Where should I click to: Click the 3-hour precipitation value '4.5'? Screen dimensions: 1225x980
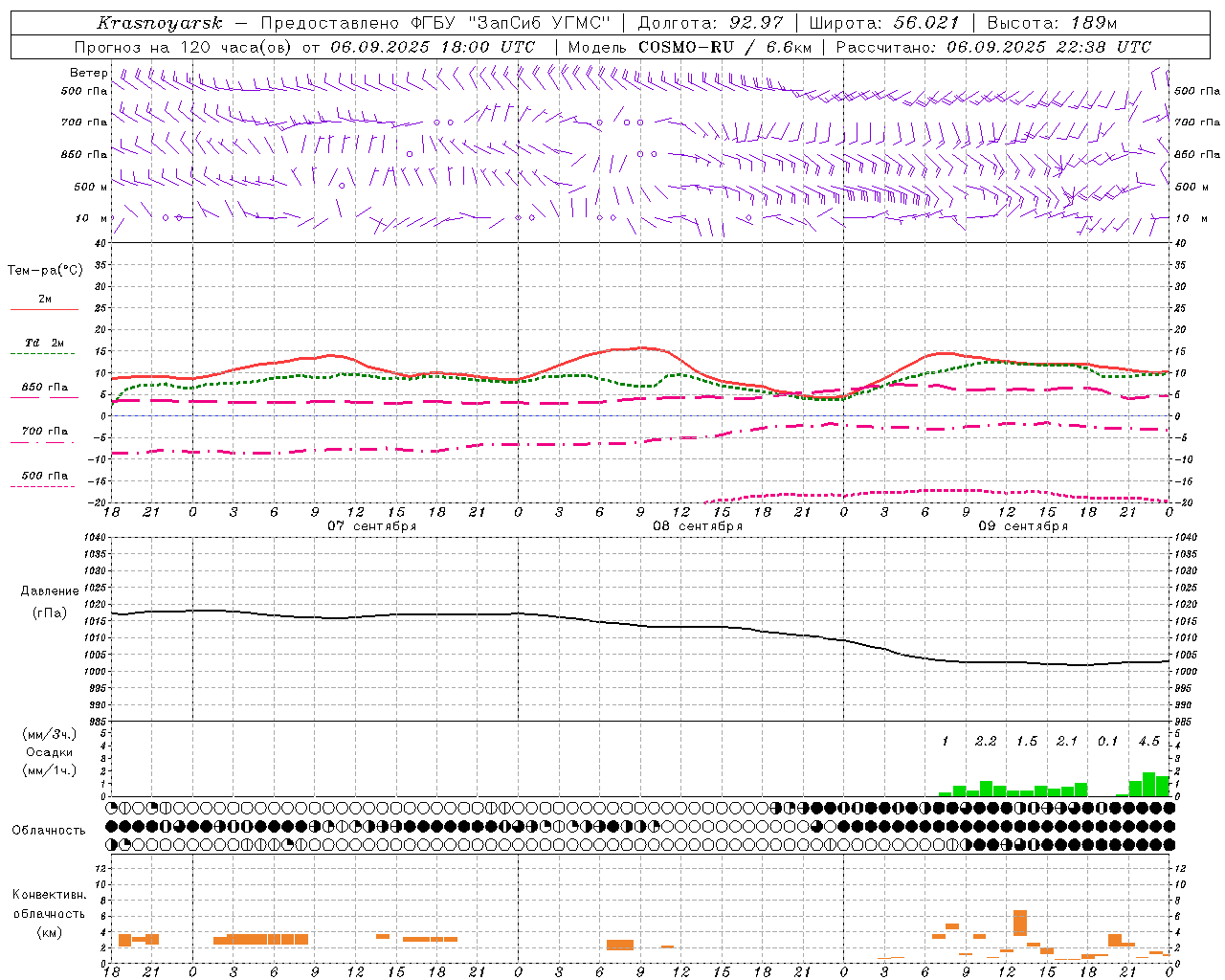(x=1148, y=742)
